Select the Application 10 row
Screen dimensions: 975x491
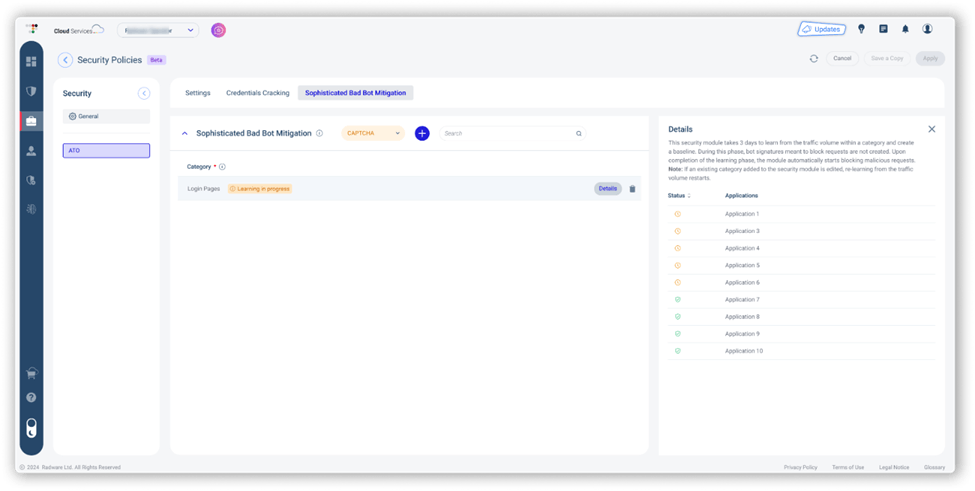[801, 351]
